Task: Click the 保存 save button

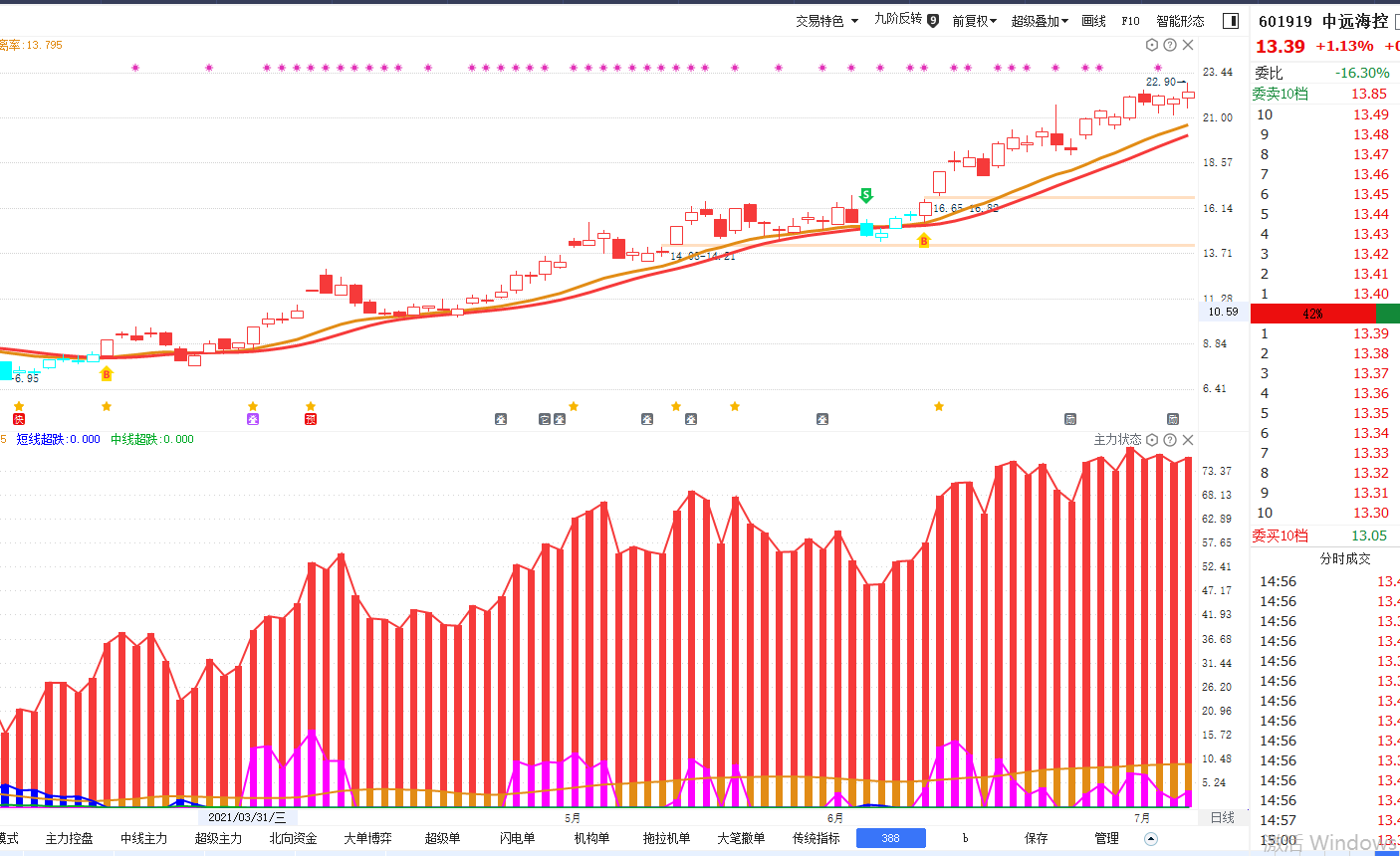Action: (1037, 838)
